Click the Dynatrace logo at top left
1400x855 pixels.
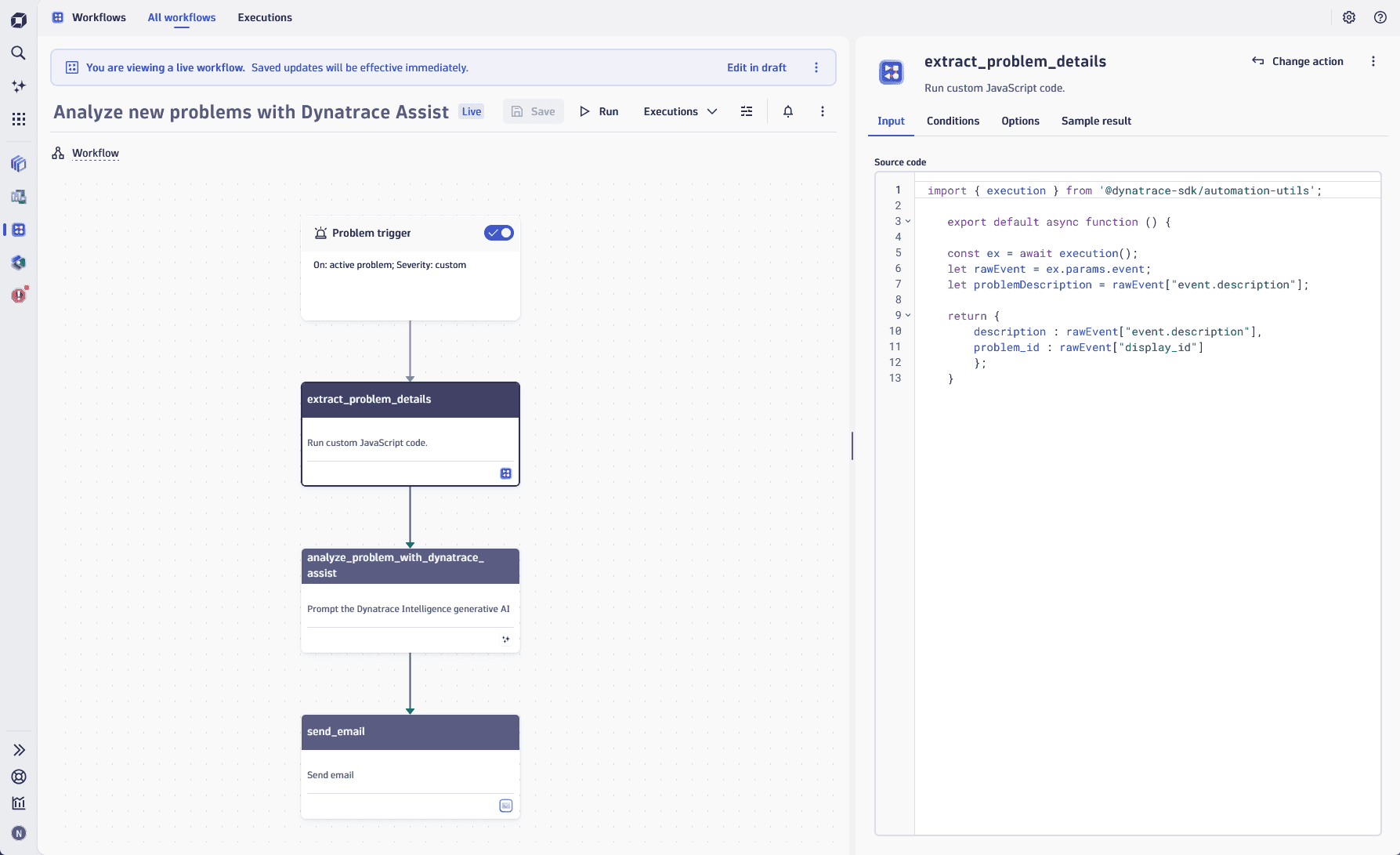coord(18,19)
